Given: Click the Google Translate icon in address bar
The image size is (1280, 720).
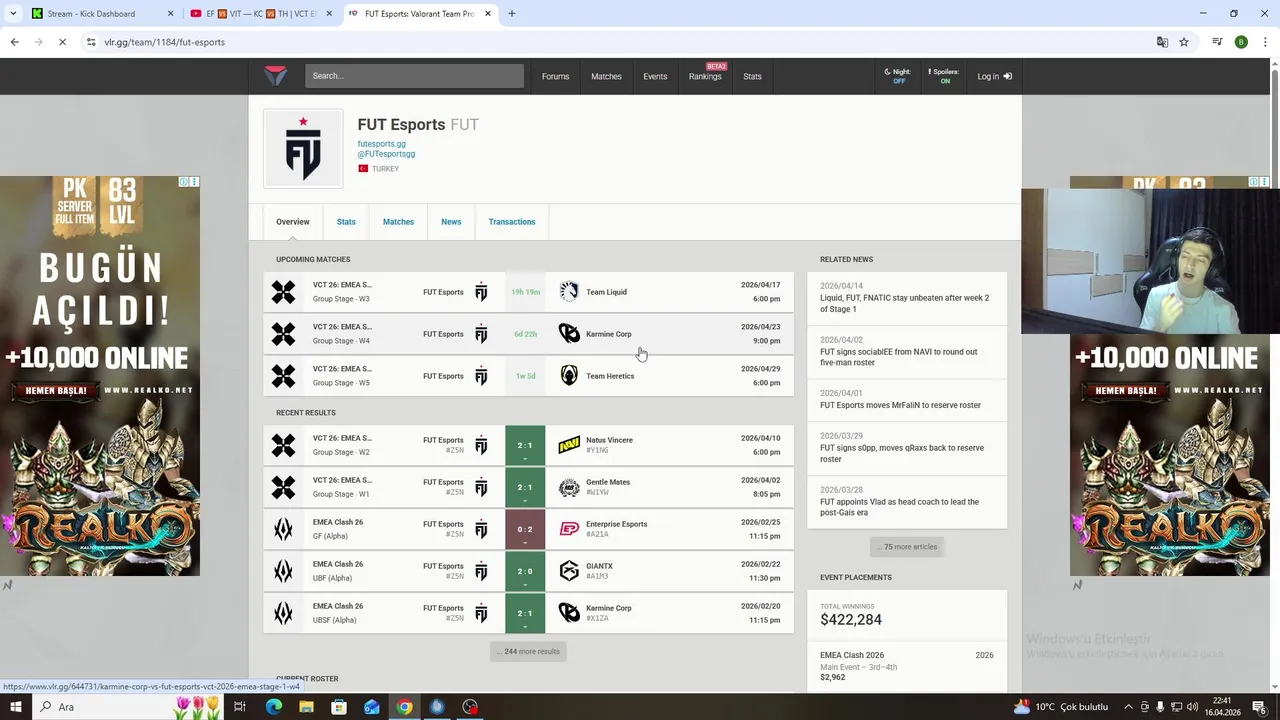Looking at the screenshot, I should [1162, 42].
